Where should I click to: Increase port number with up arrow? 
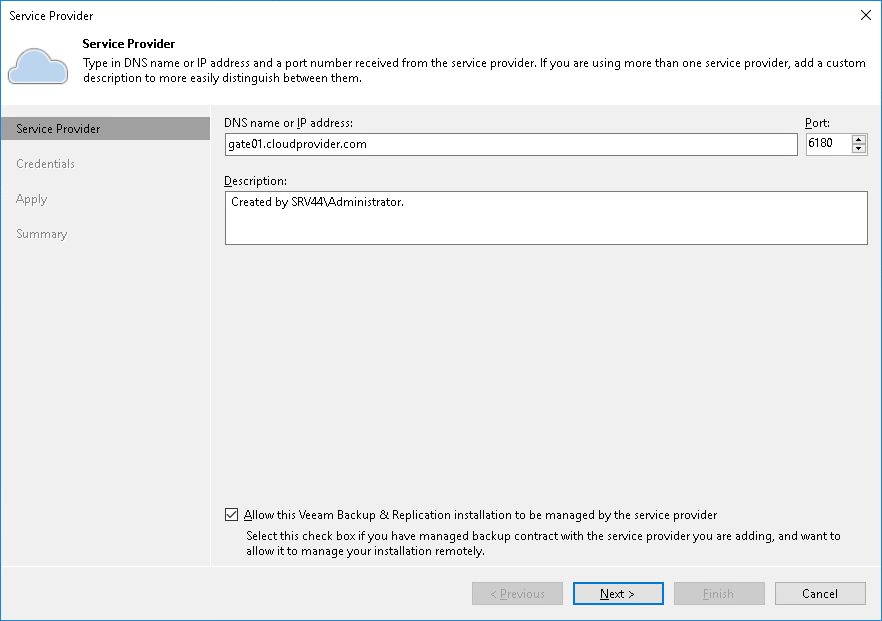pos(859,139)
